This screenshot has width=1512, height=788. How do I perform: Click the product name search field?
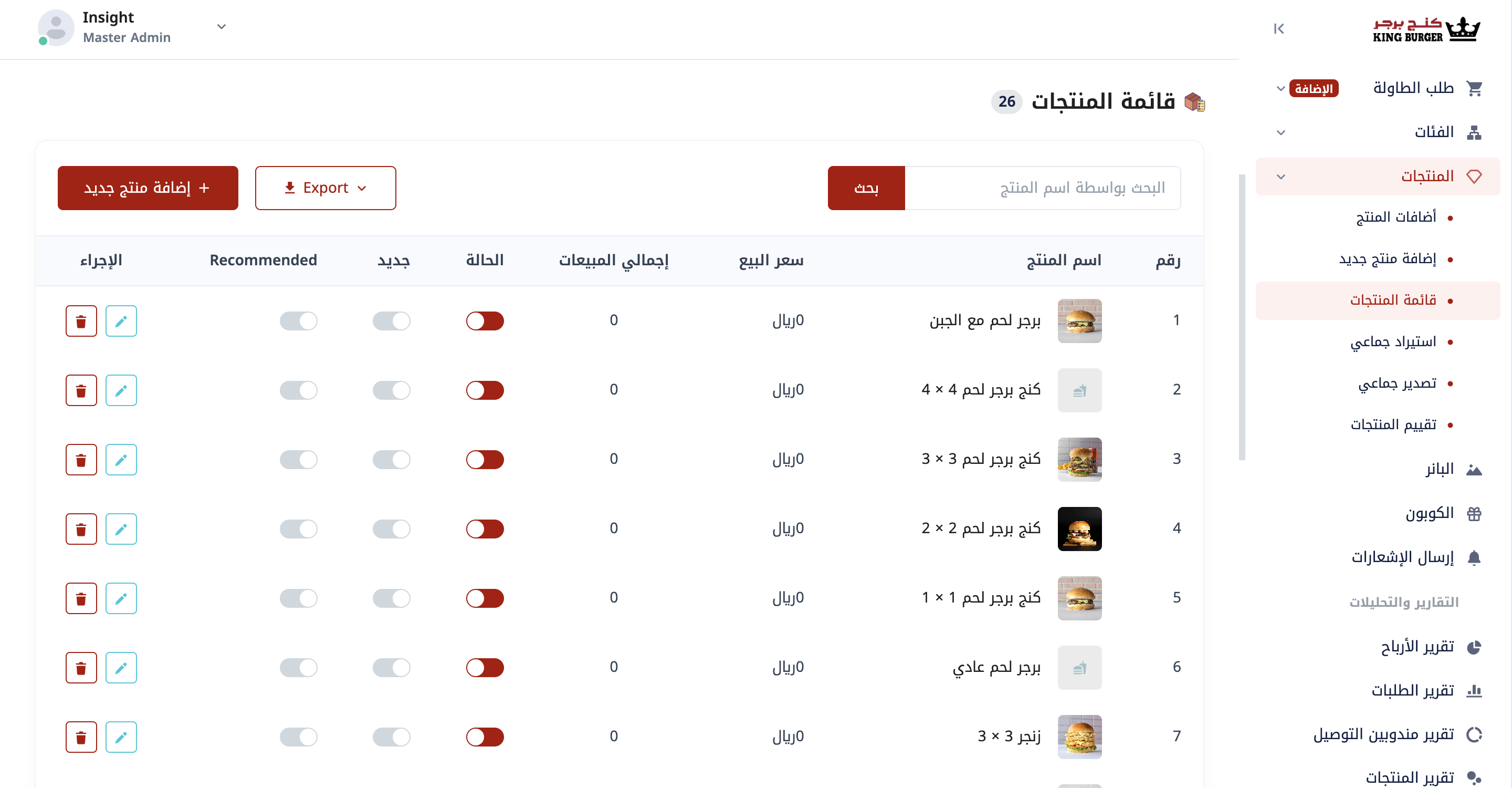coord(1043,188)
